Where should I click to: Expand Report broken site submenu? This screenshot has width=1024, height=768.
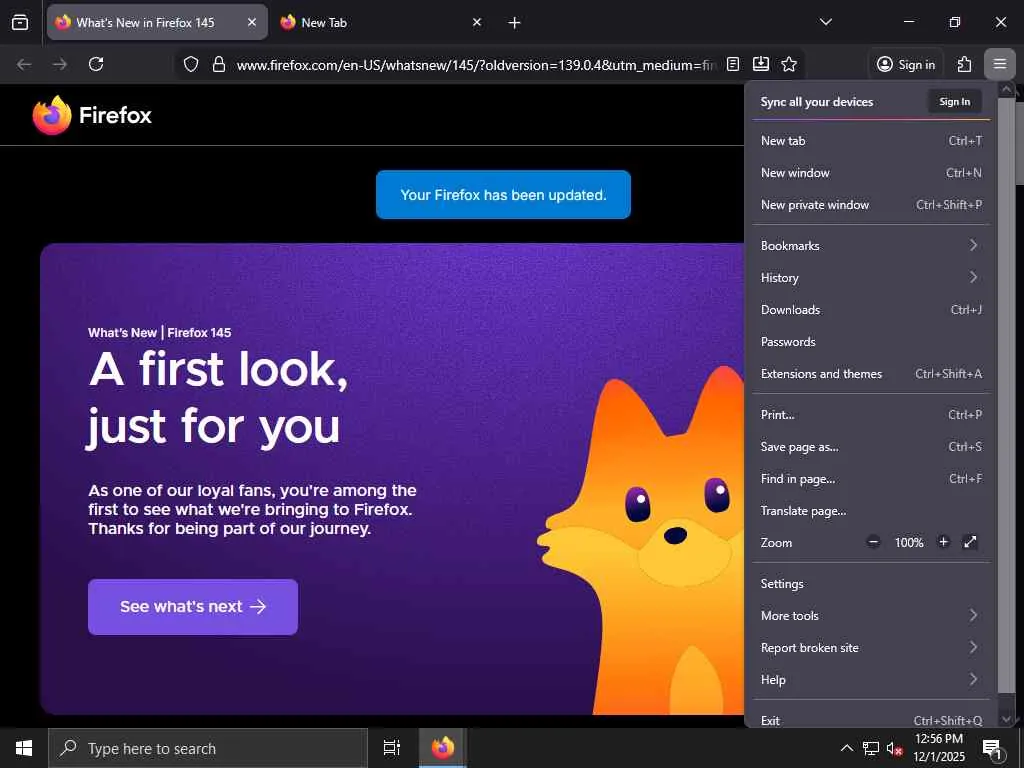click(x=871, y=647)
